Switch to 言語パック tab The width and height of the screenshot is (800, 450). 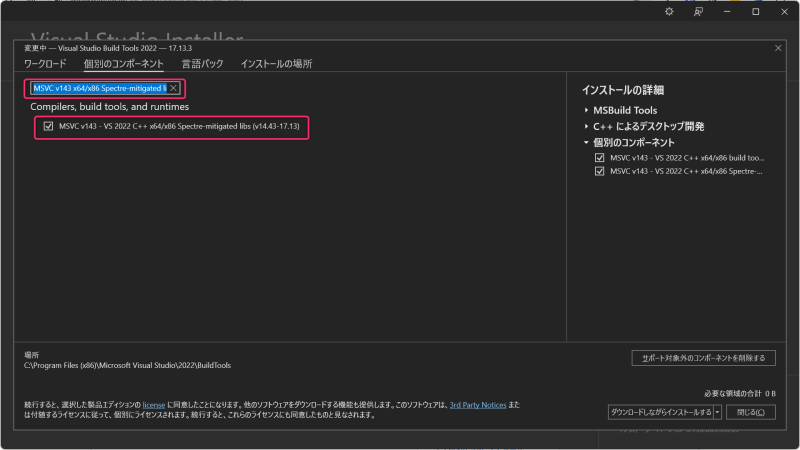(202, 64)
